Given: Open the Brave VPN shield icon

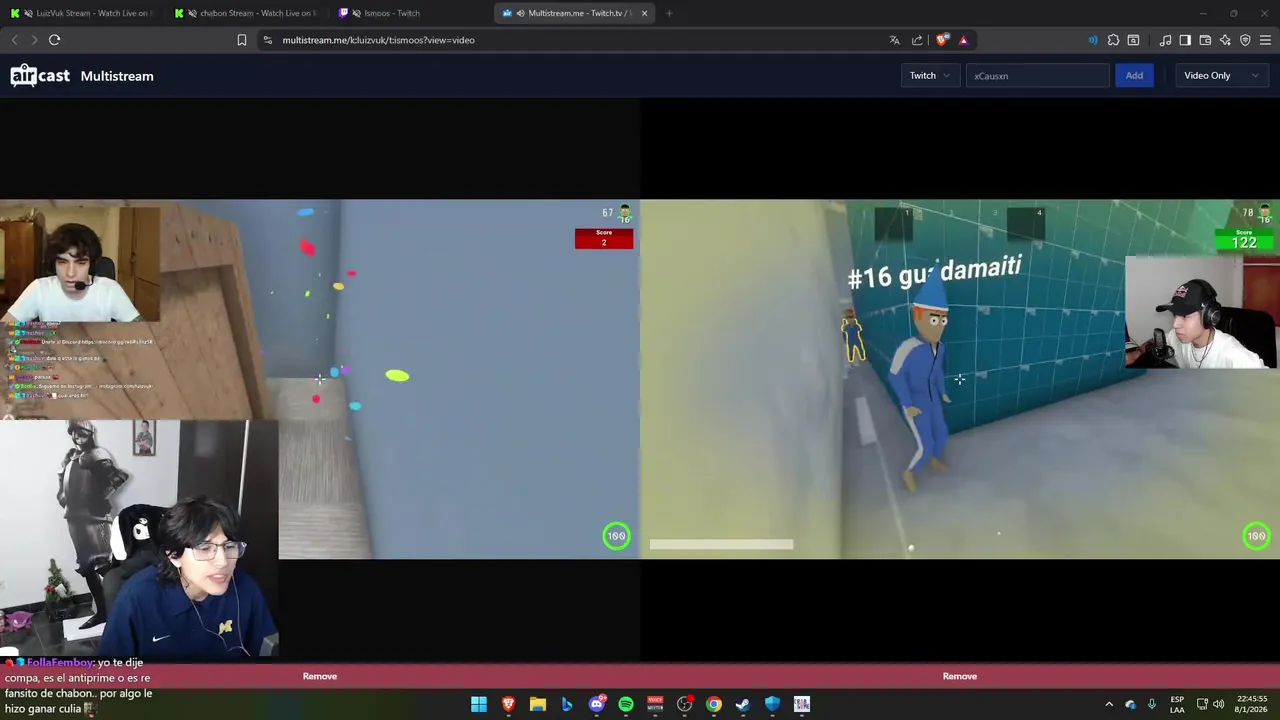Looking at the screenshot, I should point(1245,40).
